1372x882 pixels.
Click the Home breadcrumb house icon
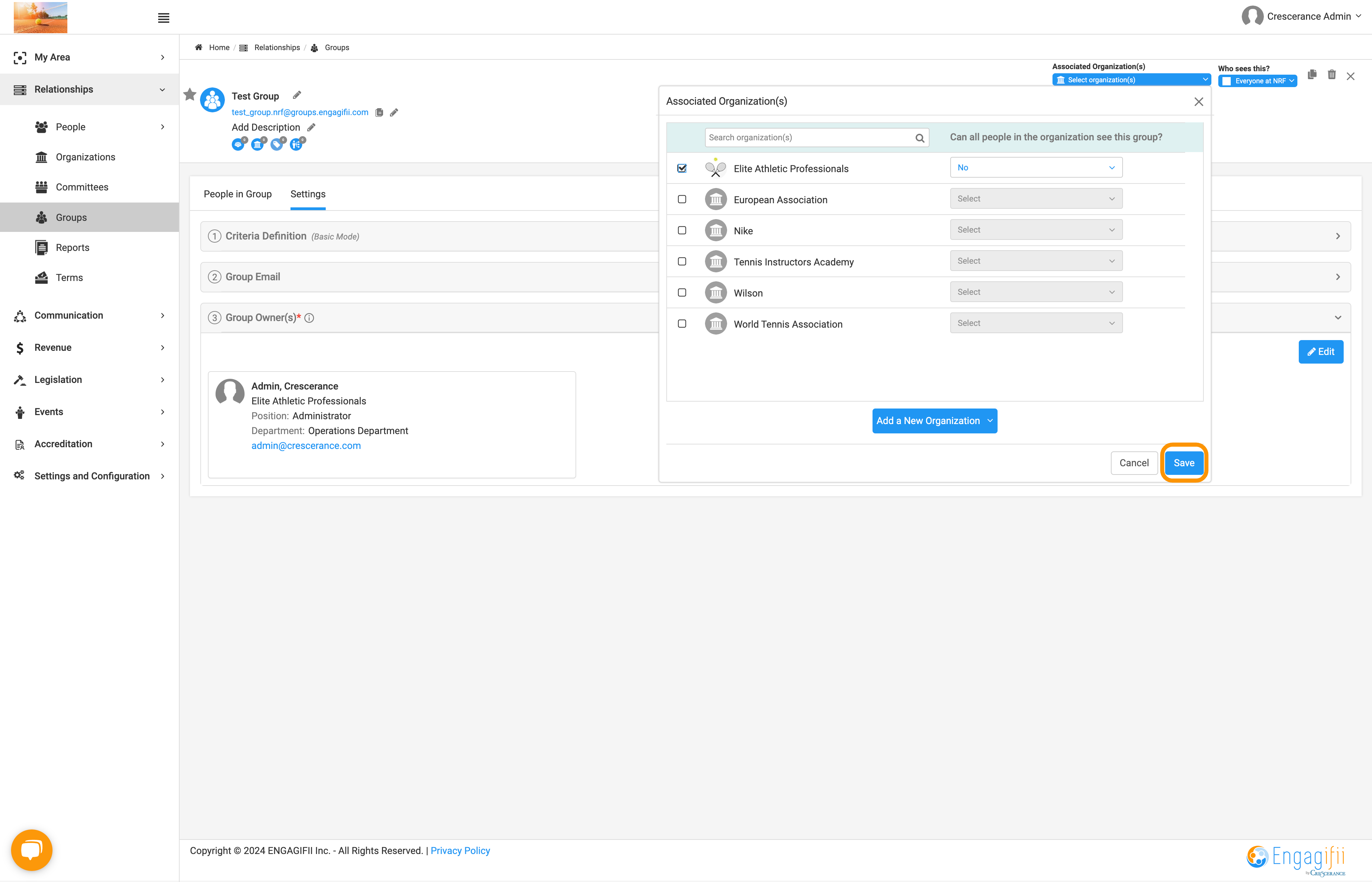point(199,48)
